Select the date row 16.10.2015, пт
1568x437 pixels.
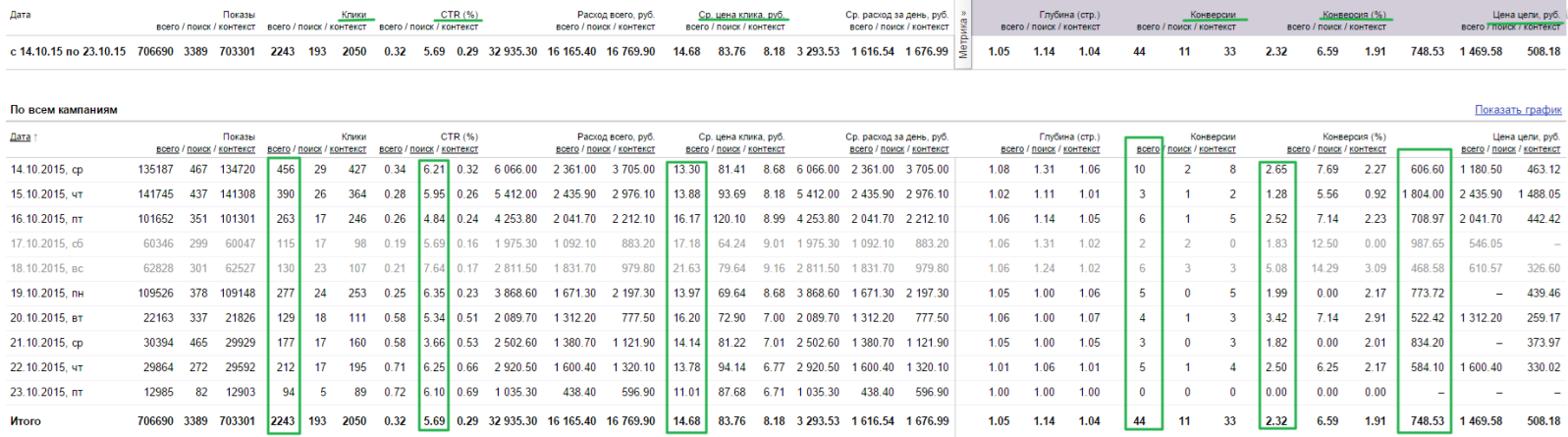click(46, 219)
